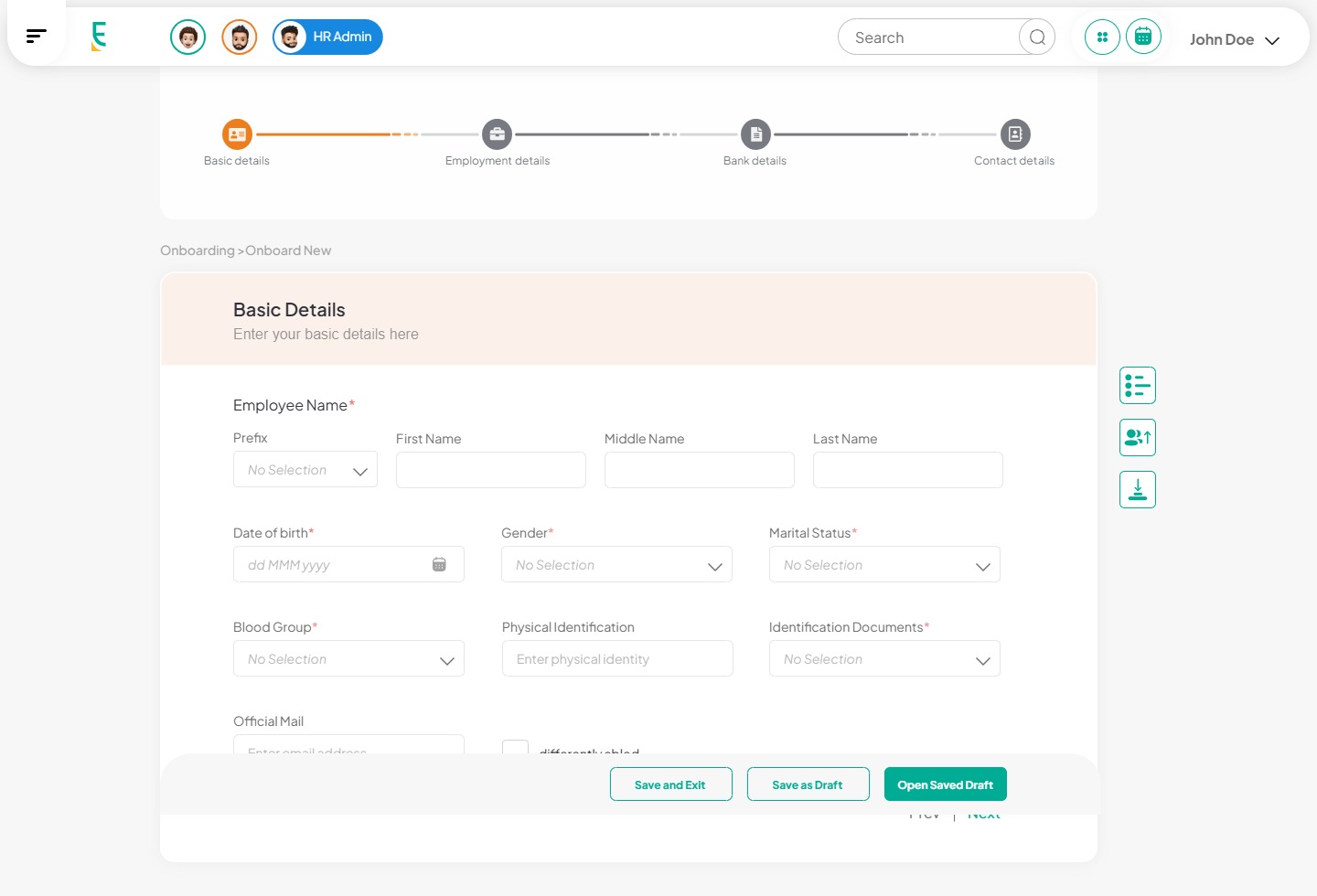Click the search magnifier icon
The height and width of the screenshot is (896, 1317).
point(1036,37)
